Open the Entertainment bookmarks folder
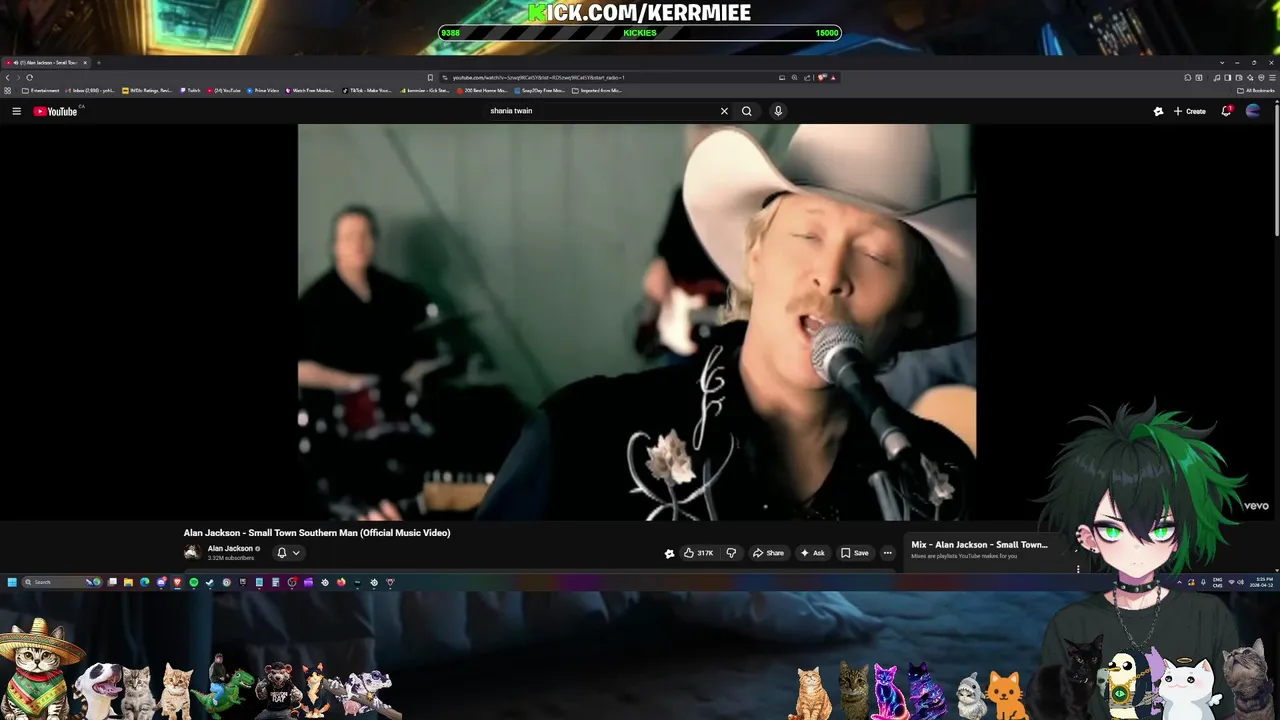Screen dimensions: 1280x720 point(40,90)
